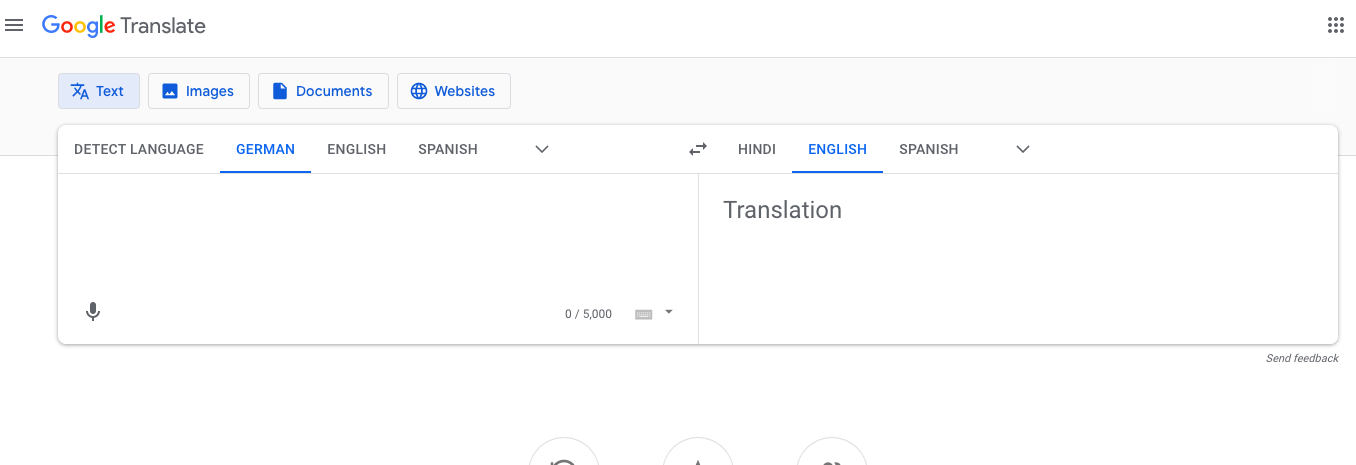Expand more source languages chevron
The width and height of the screenshot is (1356, 465).
pyautogui.click(x=542, y=149)
